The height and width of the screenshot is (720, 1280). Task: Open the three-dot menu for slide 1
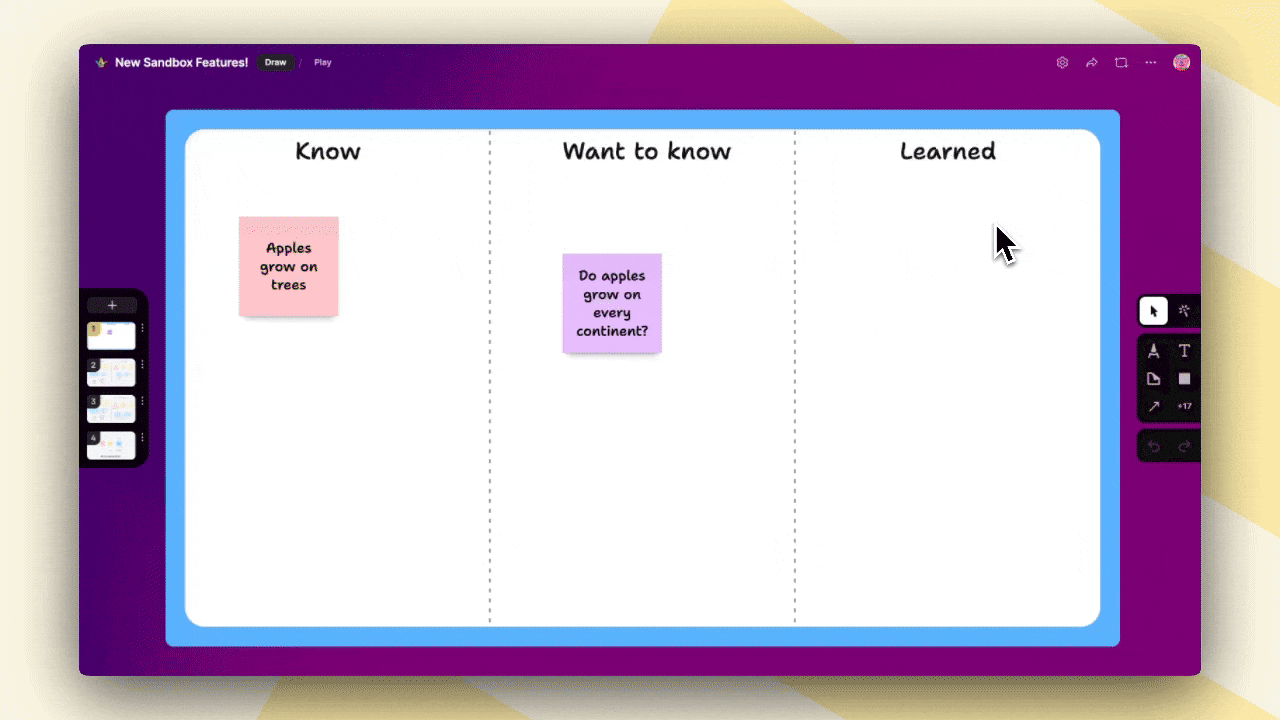142,328
